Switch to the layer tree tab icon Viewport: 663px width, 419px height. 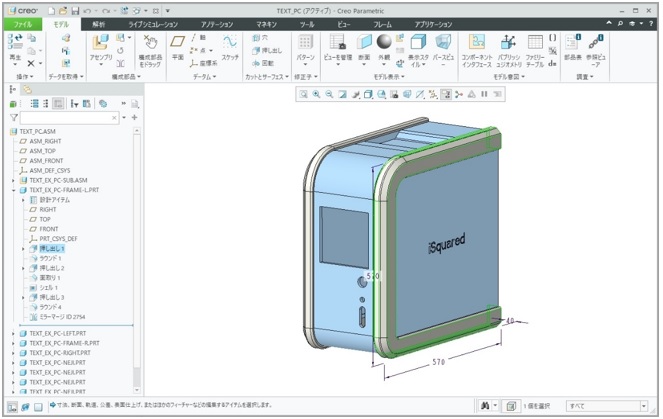point(27,89)
